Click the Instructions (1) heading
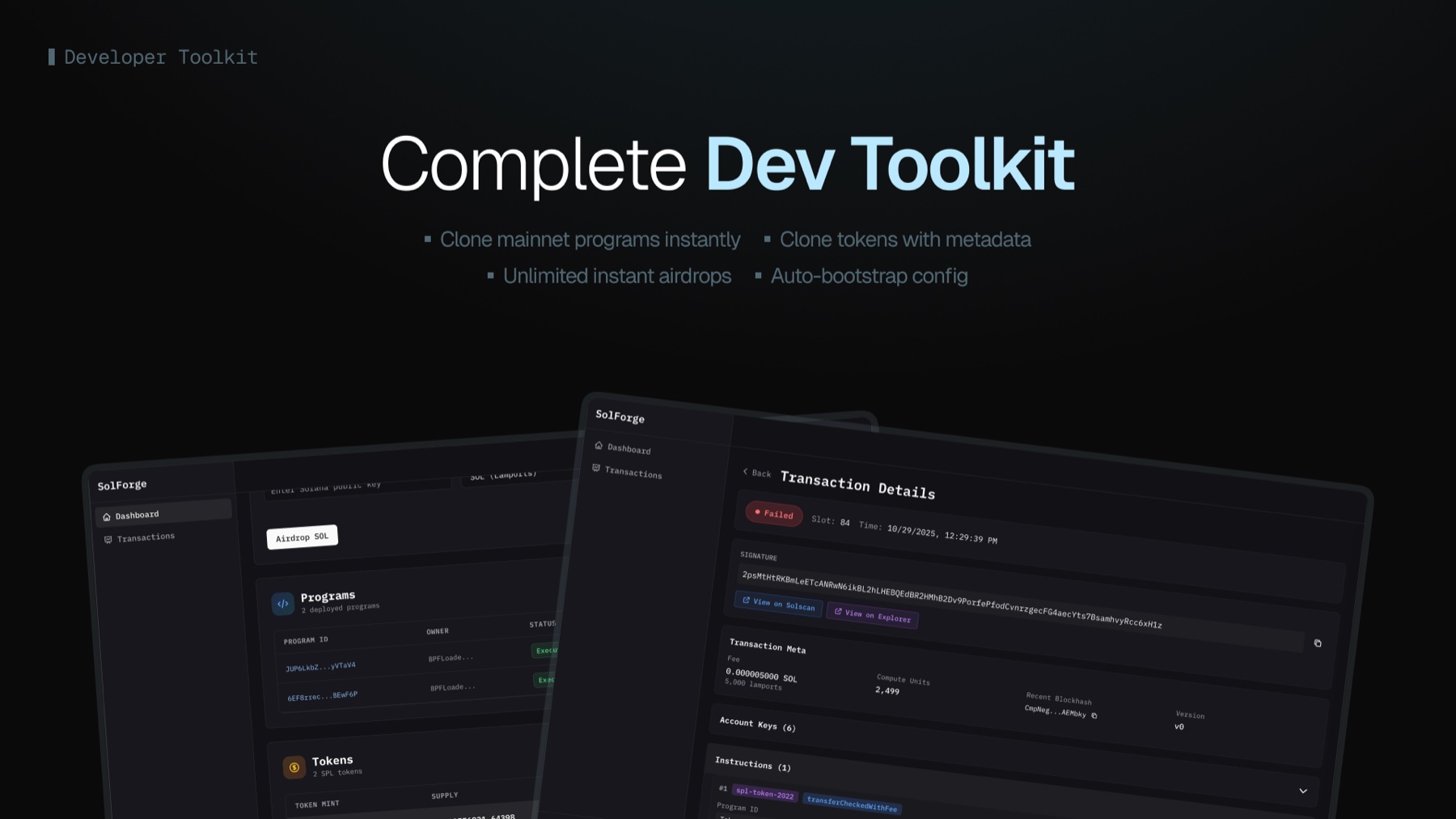 752,764
